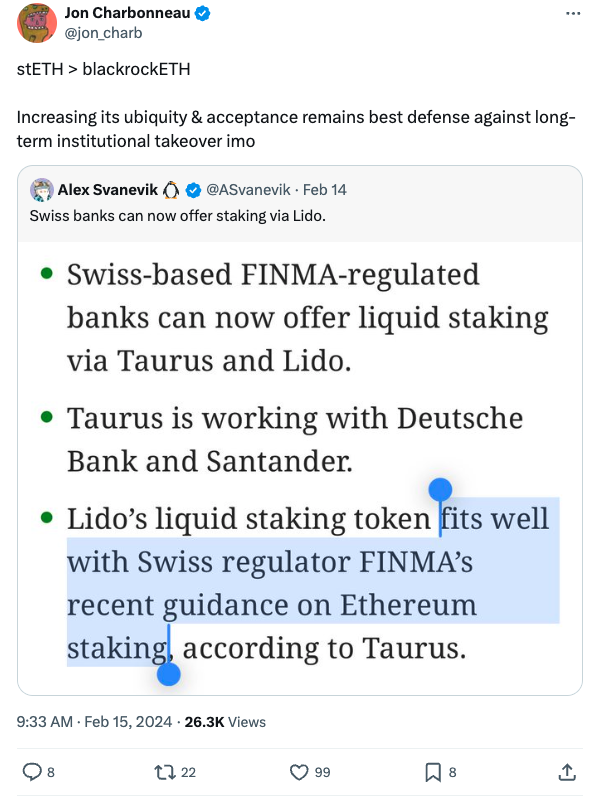This screenshot has width=597, height=797.
Task: Click the Alex Svanevik display name
Action: 108,190
